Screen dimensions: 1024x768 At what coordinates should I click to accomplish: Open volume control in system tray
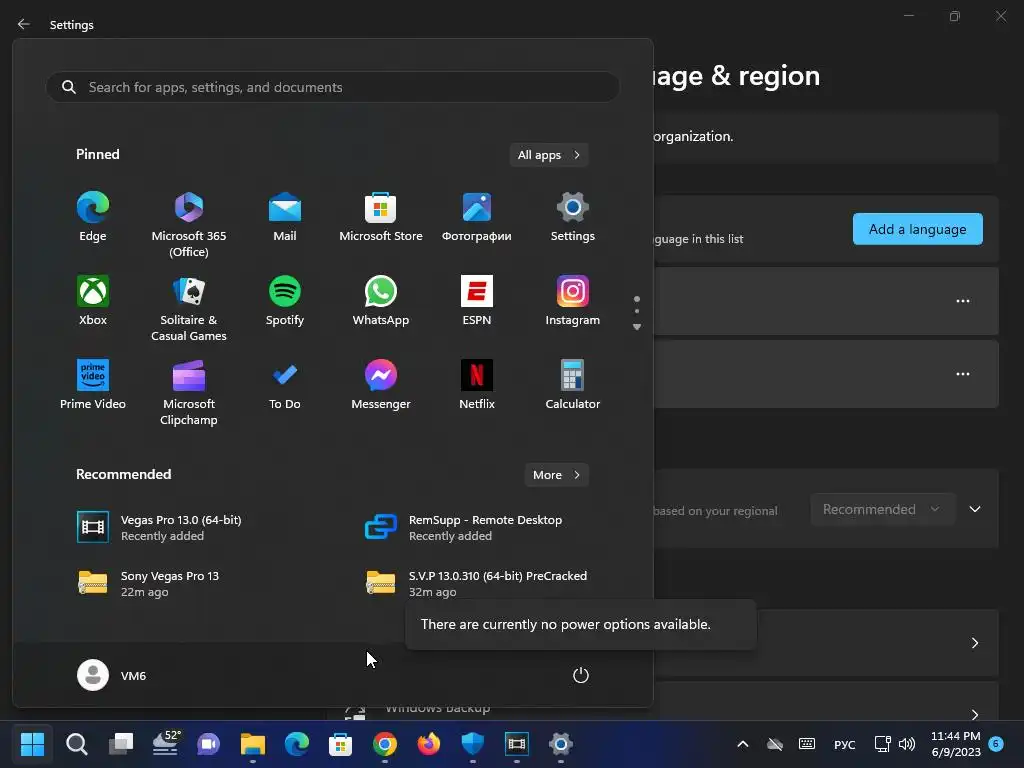(x=906, y=744)
